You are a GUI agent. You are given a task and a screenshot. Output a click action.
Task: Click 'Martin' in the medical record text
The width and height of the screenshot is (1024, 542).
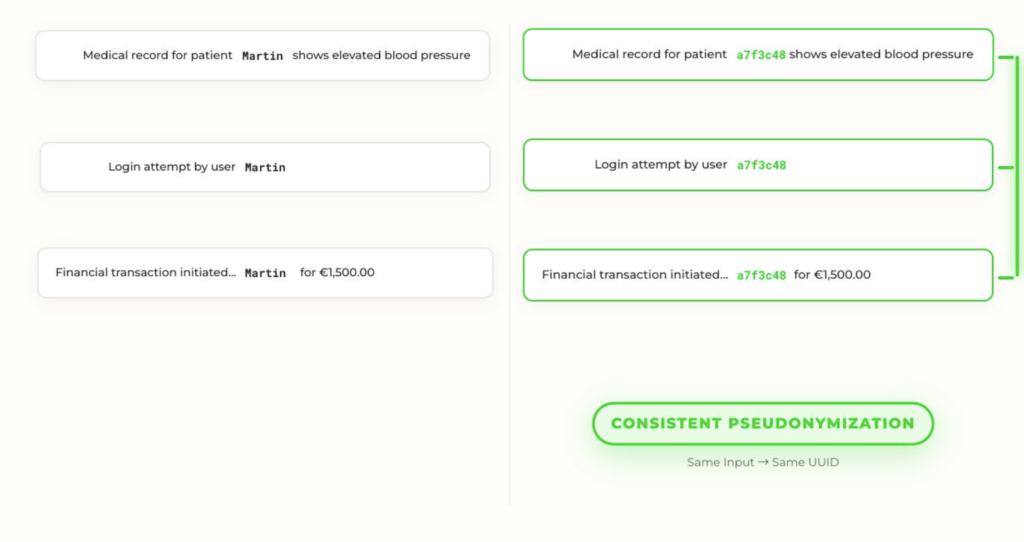tap(263, 56)
